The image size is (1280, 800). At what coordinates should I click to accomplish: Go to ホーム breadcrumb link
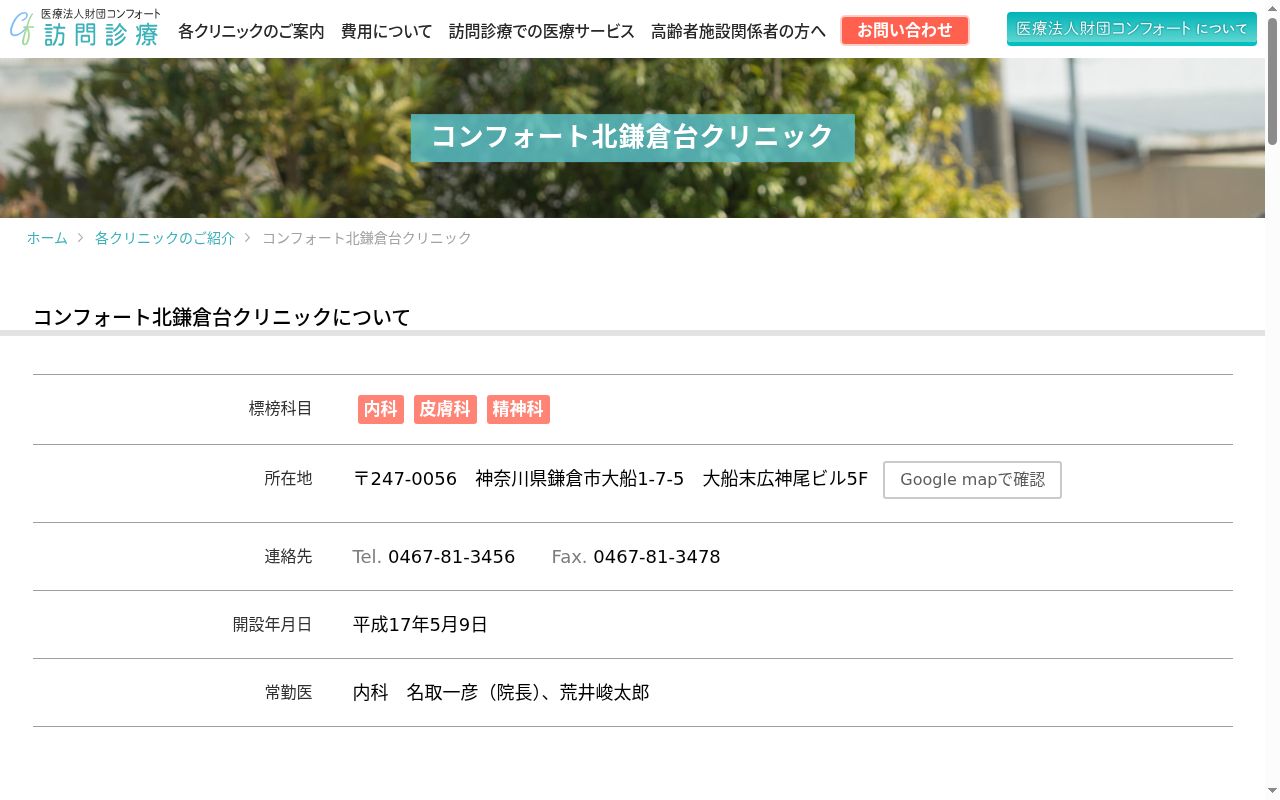point(47,238)
